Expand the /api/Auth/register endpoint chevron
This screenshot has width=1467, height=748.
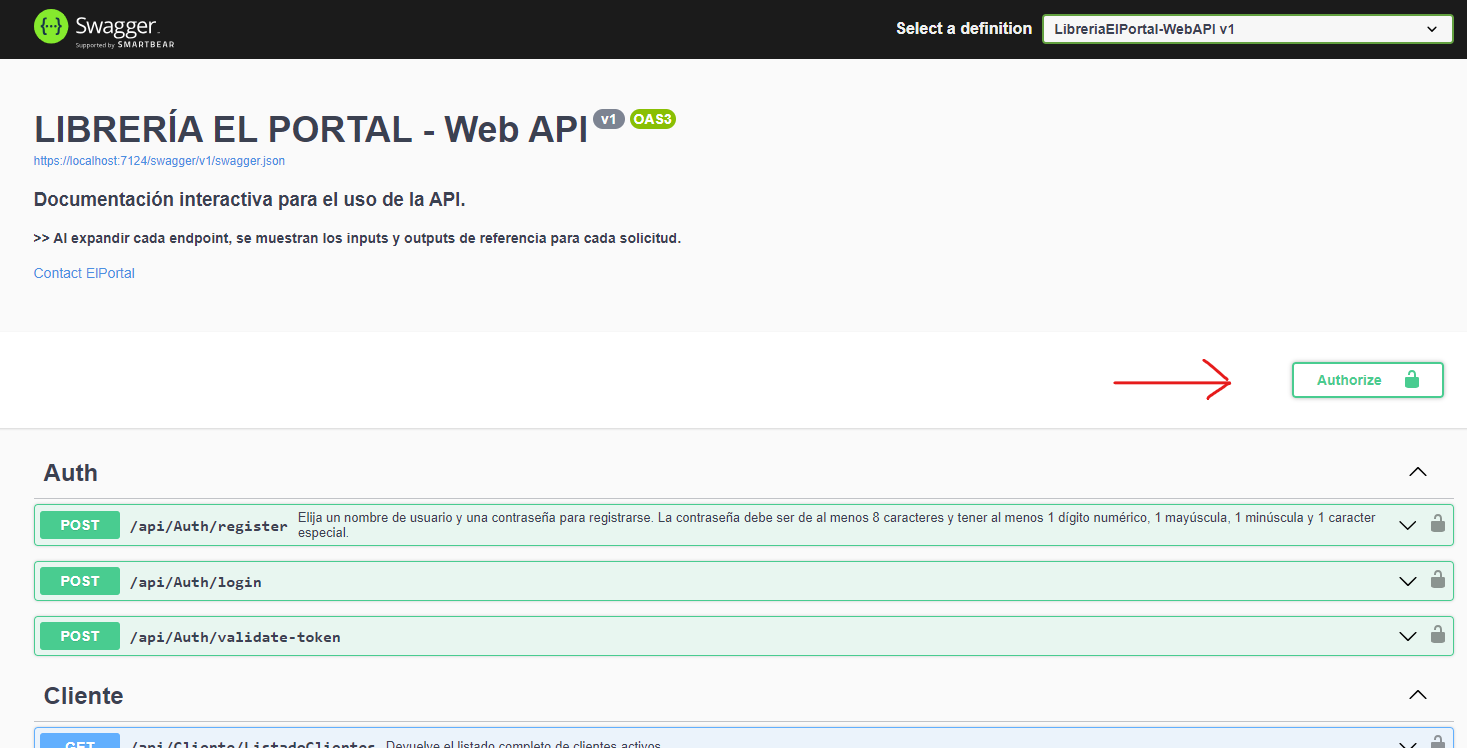click(x=1408, y=525)
